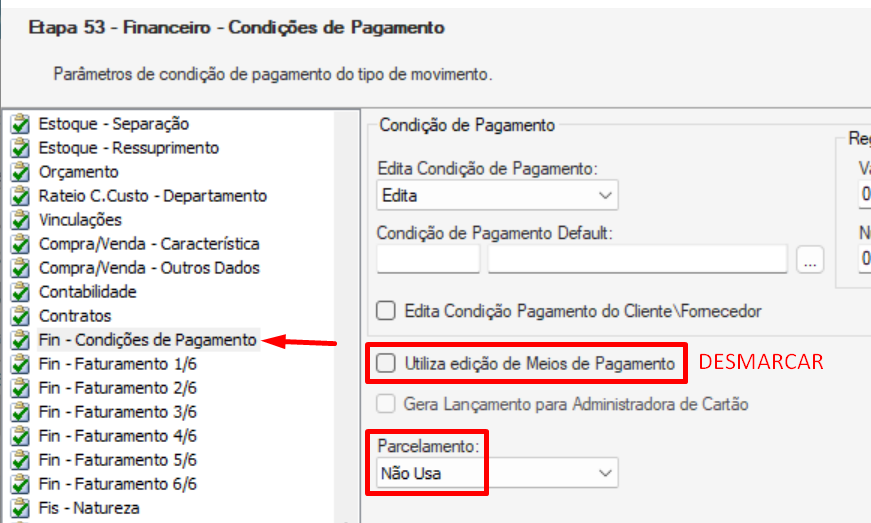The width and height of the screenshot is (871, 523).
Task: Enable Edita Condição Pagamento do Cliente\Fornecedor checkbox
Action: tap(386, 310)
